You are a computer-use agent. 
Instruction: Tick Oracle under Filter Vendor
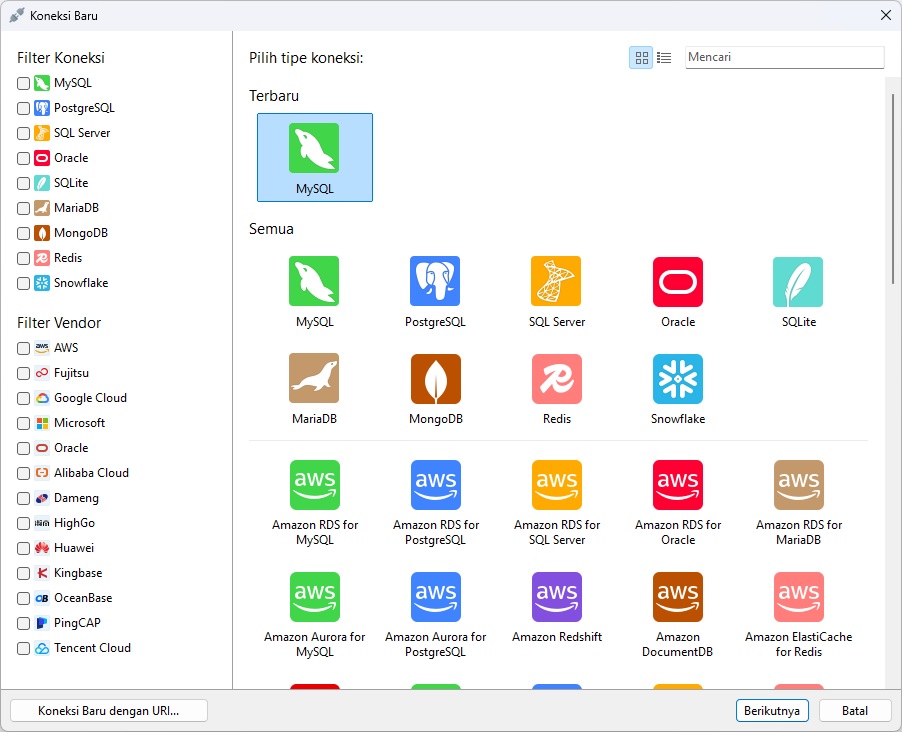(x=24, y=448)
